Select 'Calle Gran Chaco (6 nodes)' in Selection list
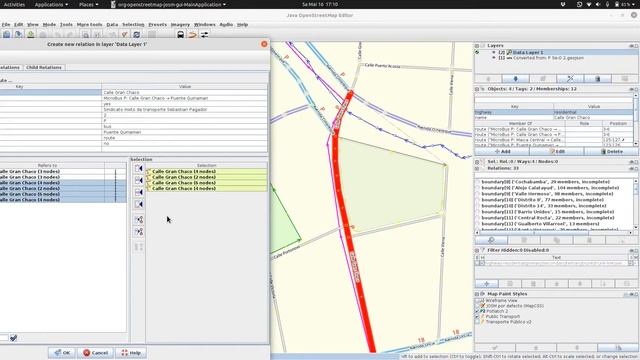This screenshot has height=360, width=640. click(207, 183)
